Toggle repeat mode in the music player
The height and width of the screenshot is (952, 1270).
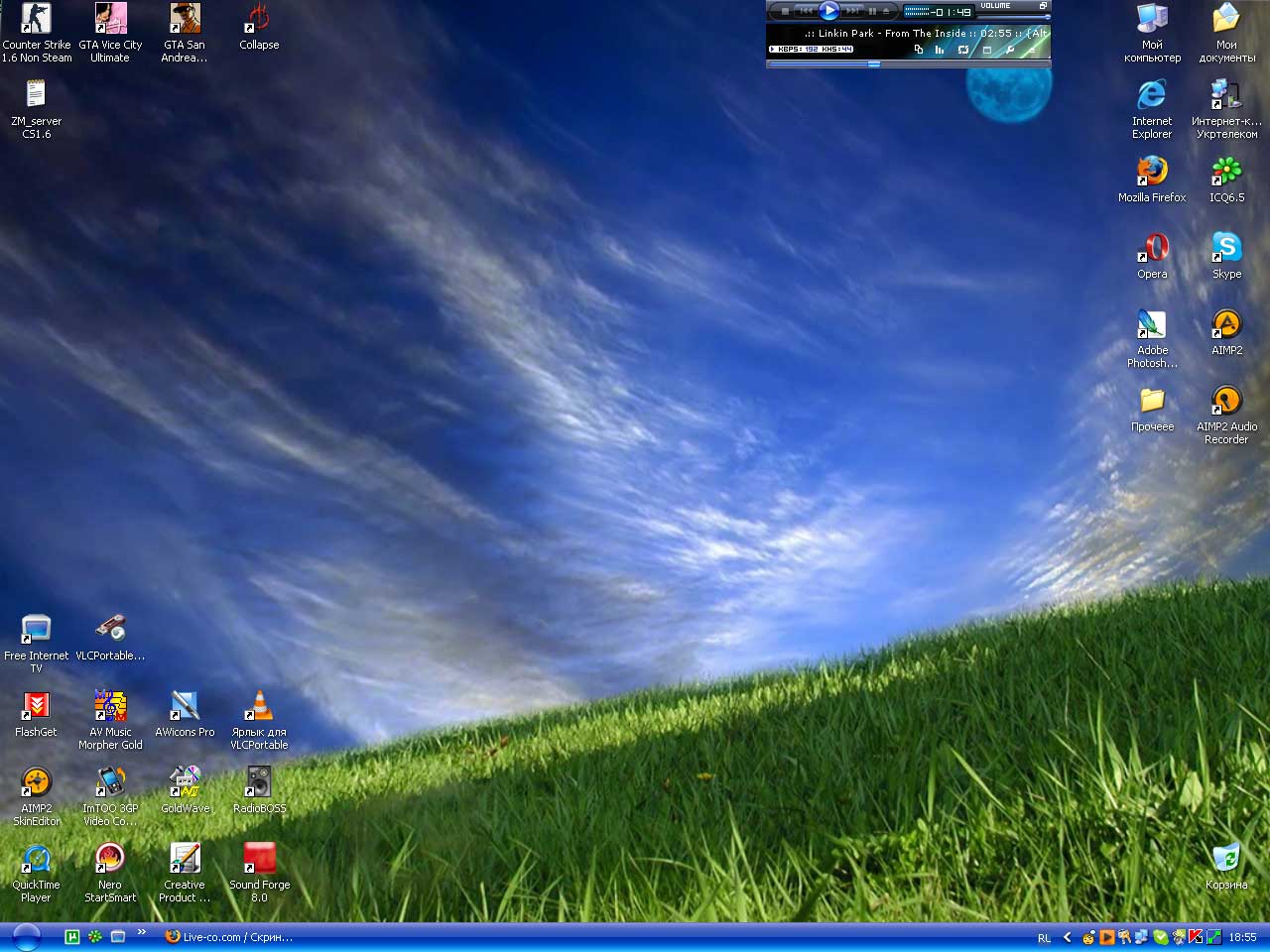tap(962, 49)
